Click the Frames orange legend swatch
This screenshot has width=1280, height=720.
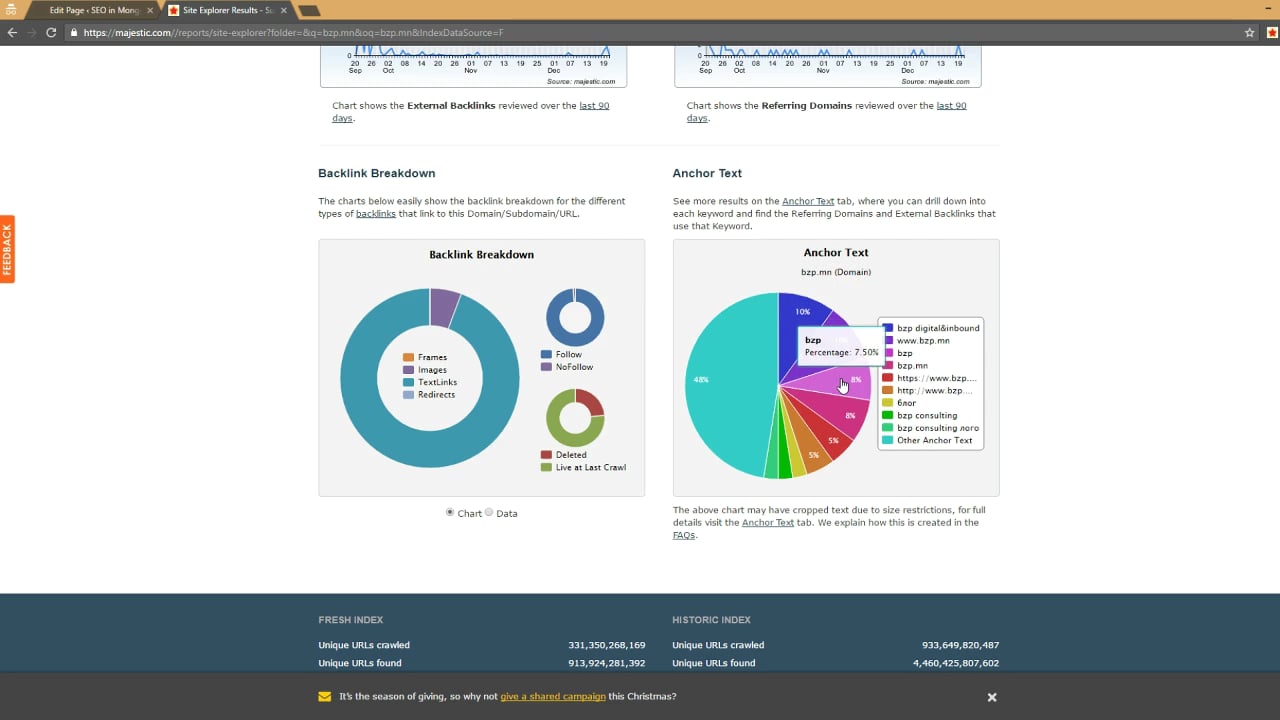pyautogui.click(x=408, y=357)
